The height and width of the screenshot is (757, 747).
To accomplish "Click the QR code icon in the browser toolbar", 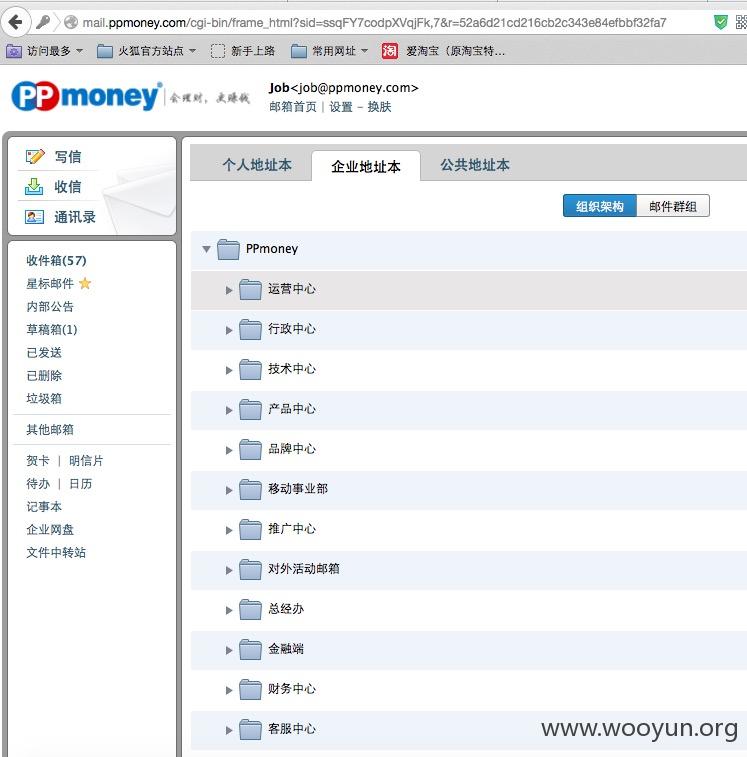I will 741,22.
